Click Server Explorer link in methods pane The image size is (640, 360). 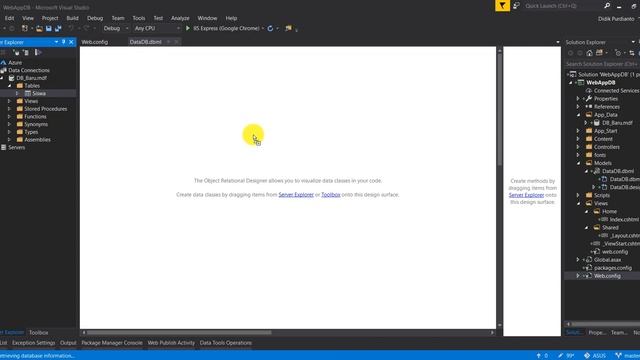click(526, 195)
